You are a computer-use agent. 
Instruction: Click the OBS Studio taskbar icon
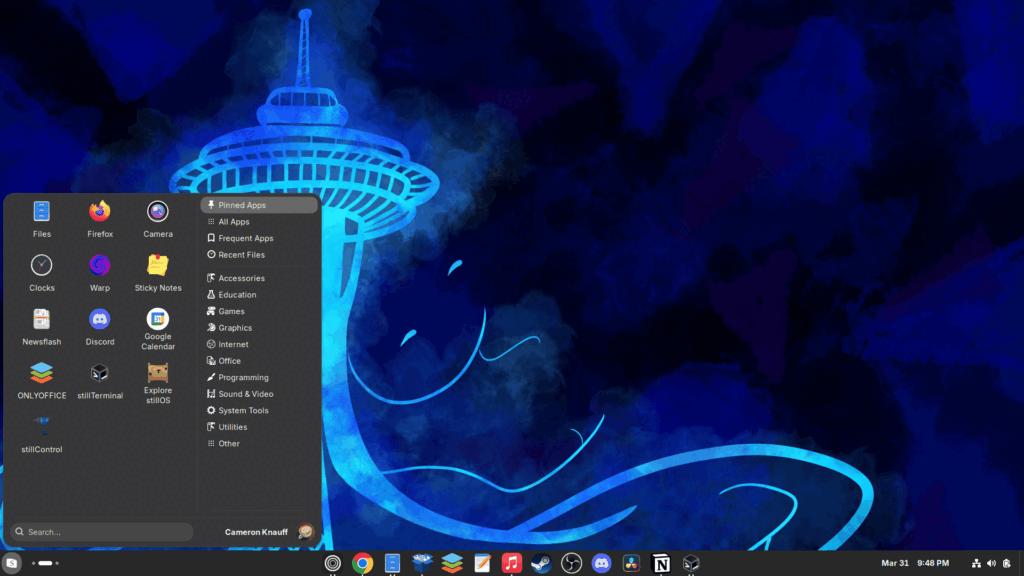click(571, 563)
